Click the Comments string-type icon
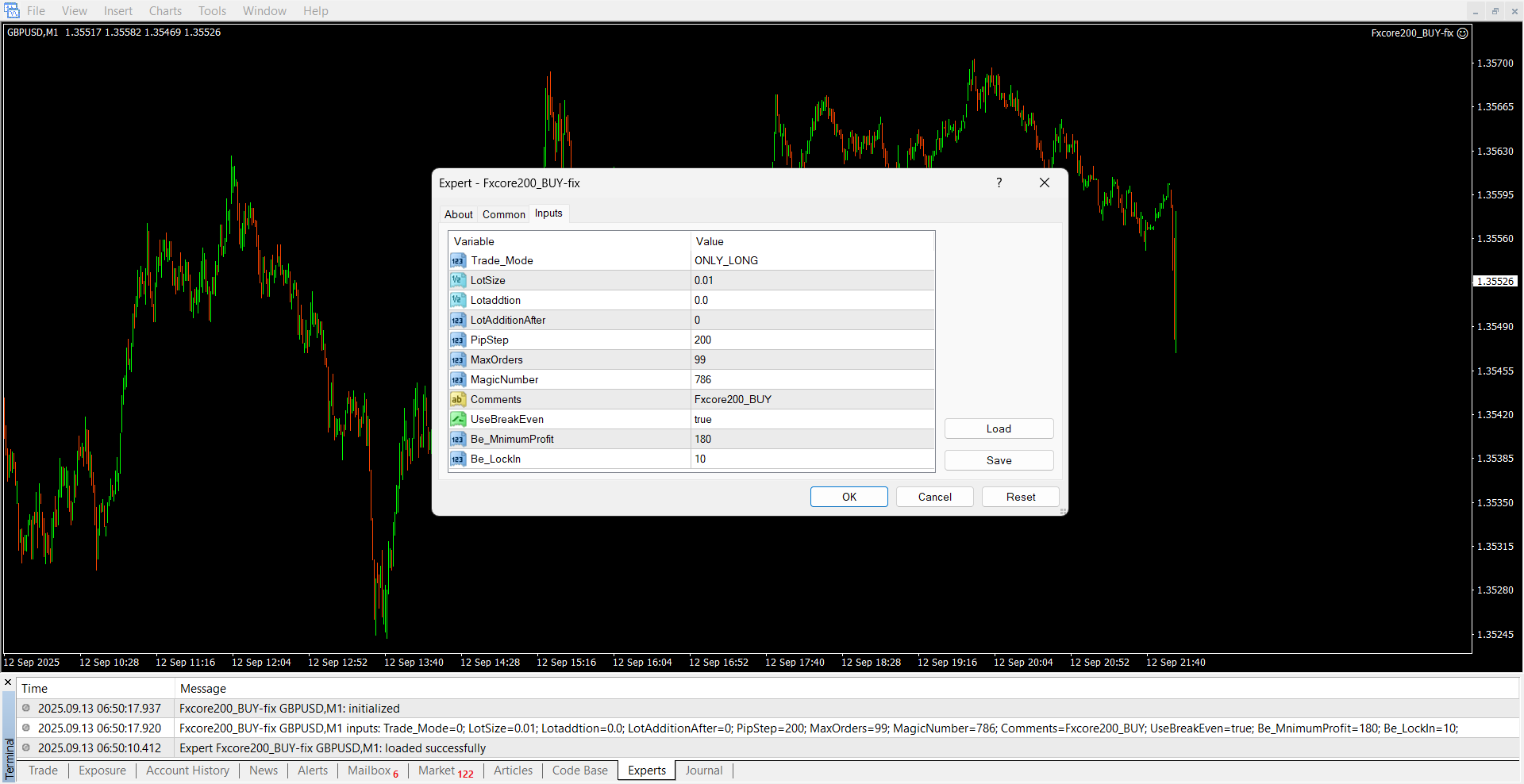This screenshot has height=784, width=1524. coord(458,400)
